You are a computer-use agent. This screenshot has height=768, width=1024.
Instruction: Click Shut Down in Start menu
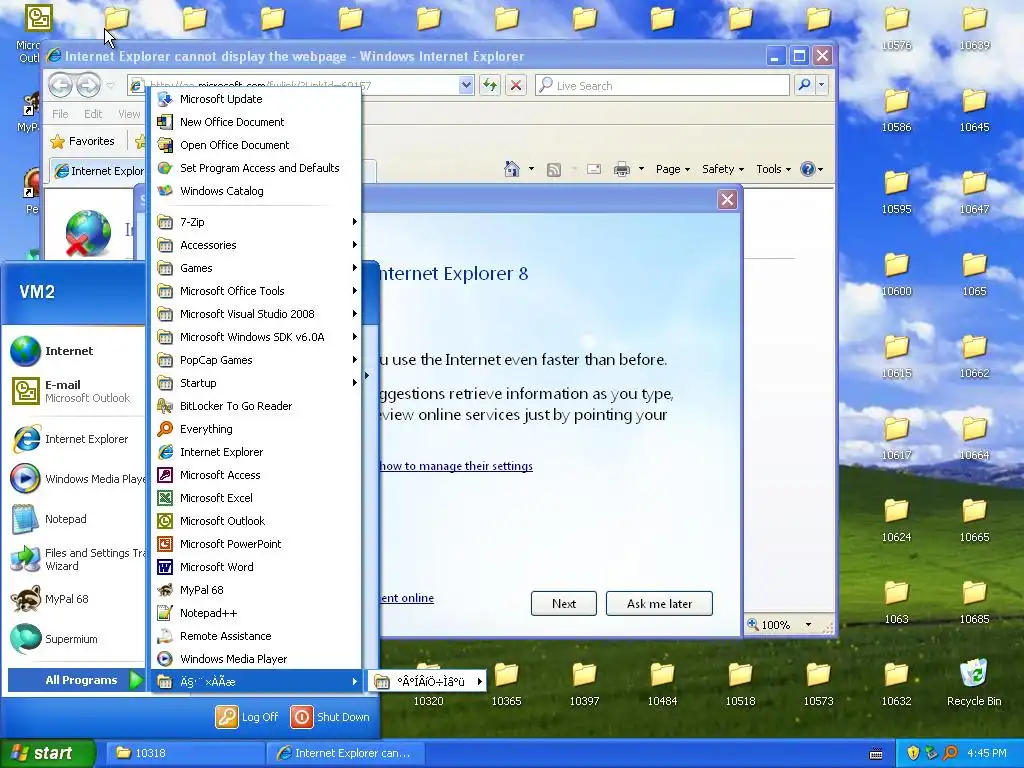point(330,717)
